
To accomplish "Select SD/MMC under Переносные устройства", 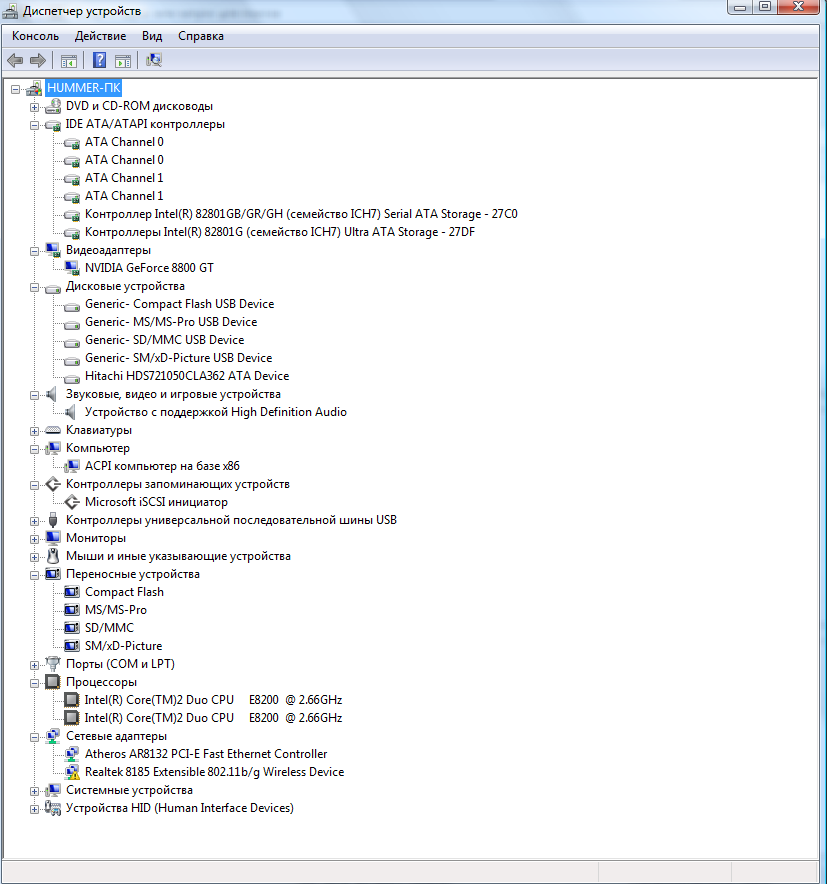I will (109, 628).
